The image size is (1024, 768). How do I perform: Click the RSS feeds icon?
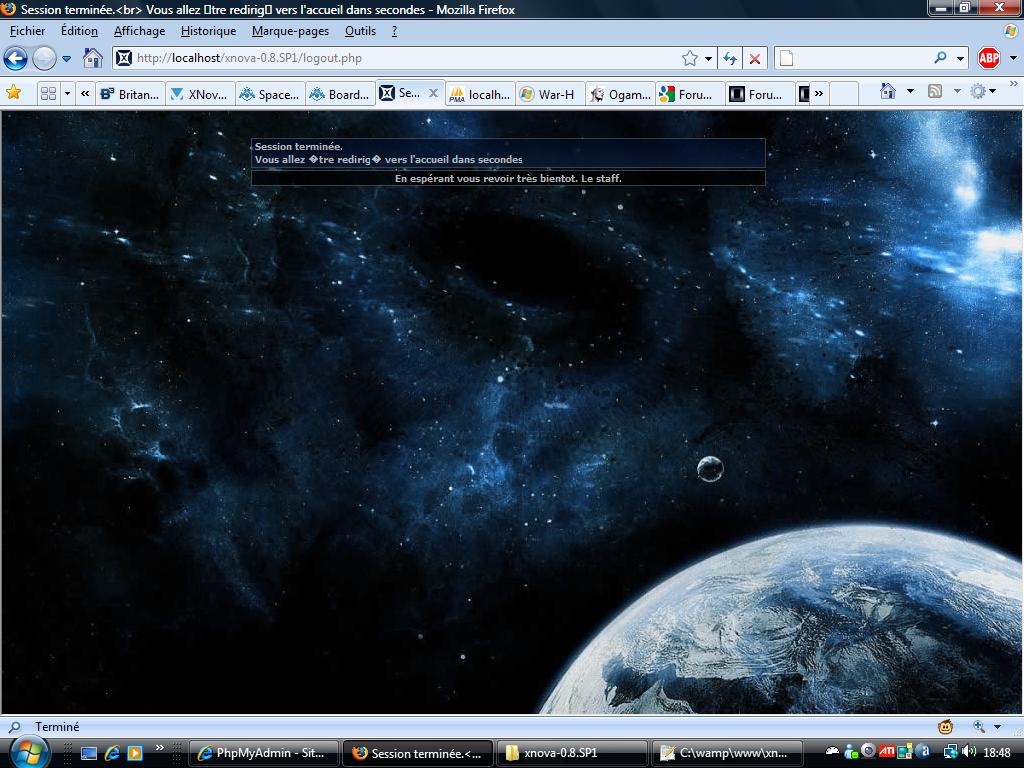point(935,91)
